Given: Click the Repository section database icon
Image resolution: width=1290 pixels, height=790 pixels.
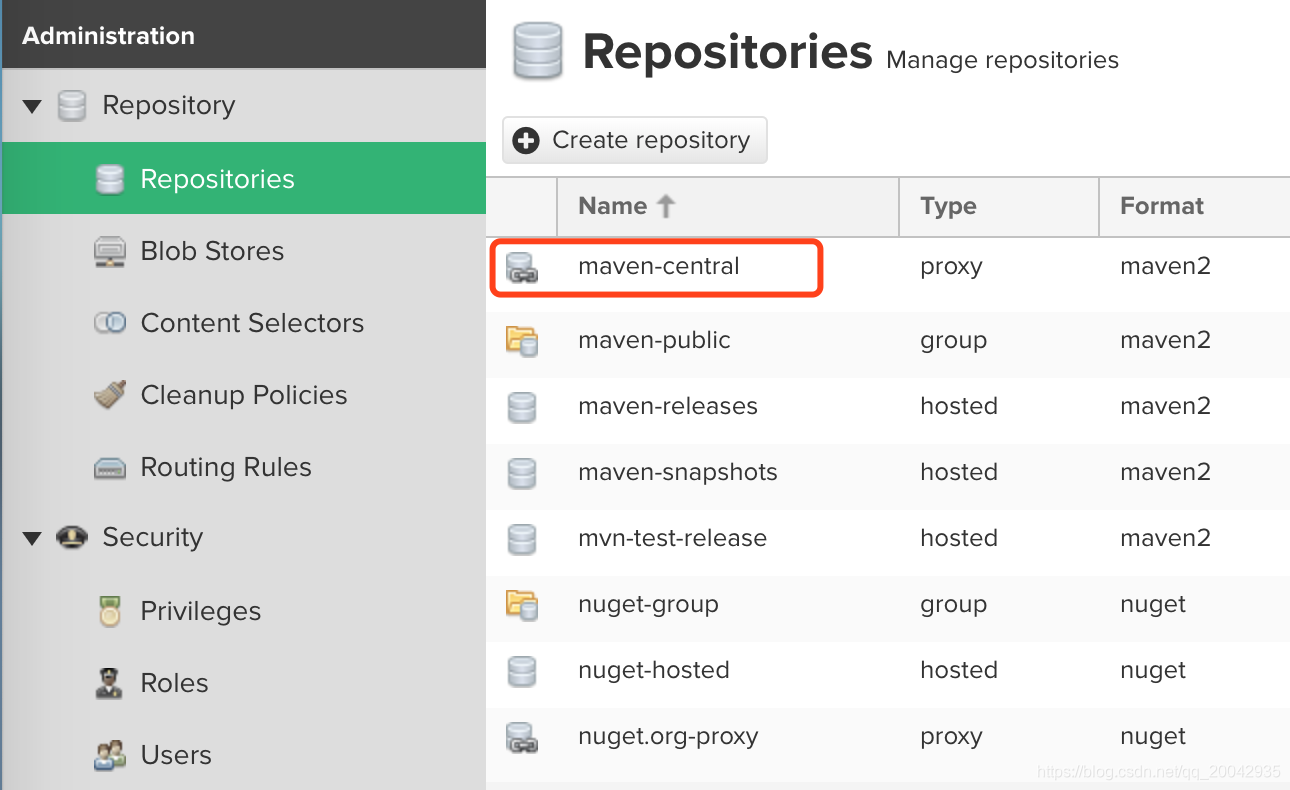Looking at the screenshot, I should coord(72,105).
